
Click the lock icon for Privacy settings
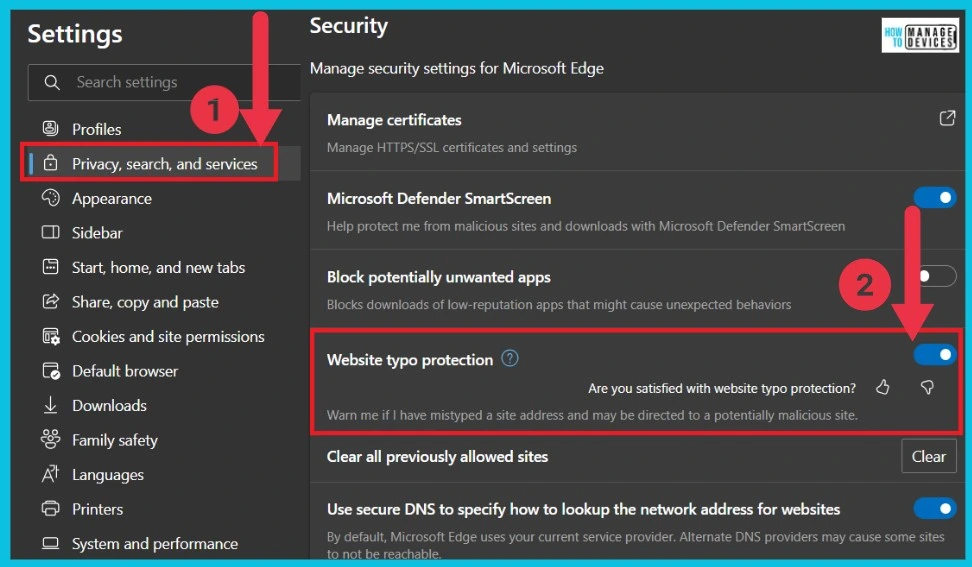[50, 164]
